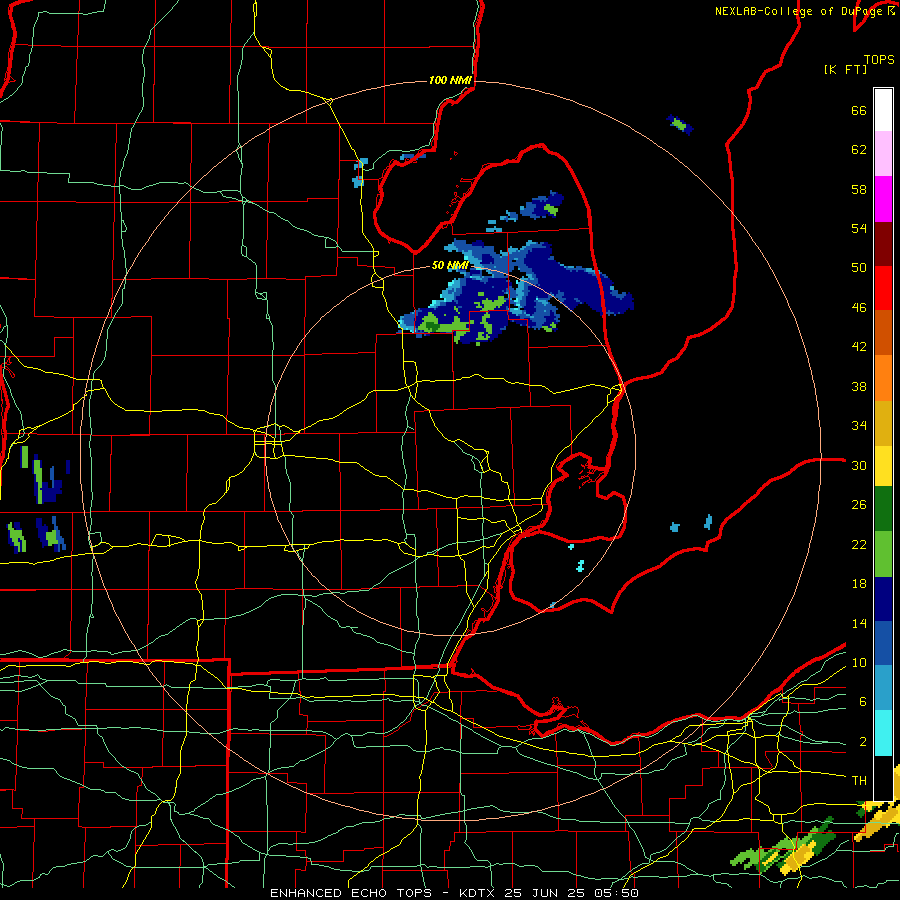Pick the bright yellow legend swatch
Viewport: 900px width, 900px height.
(x=883, y=465)
